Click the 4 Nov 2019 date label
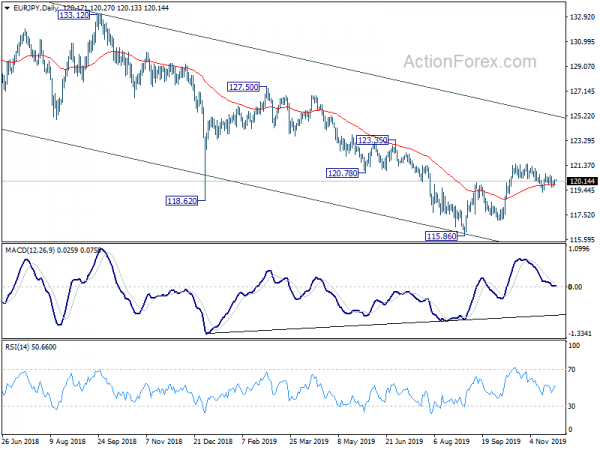Viewport: 600px width, 450px height. [548, 441]
